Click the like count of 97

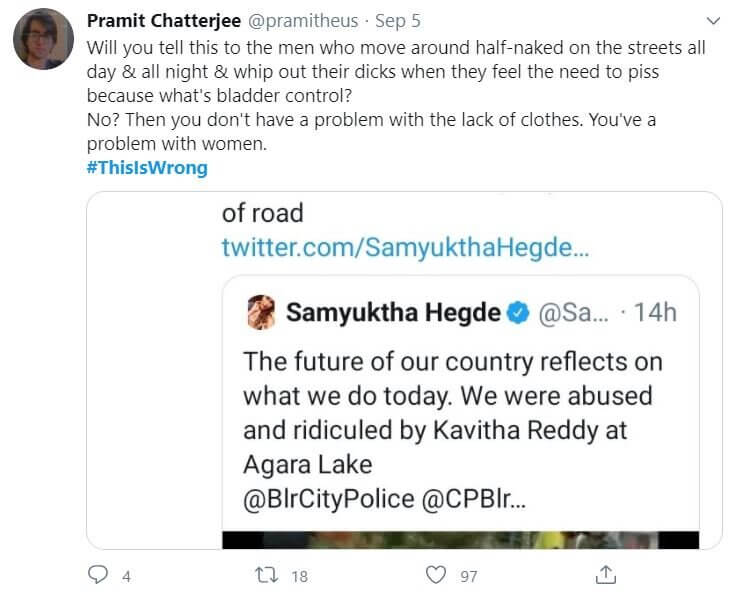click(468, 575)
